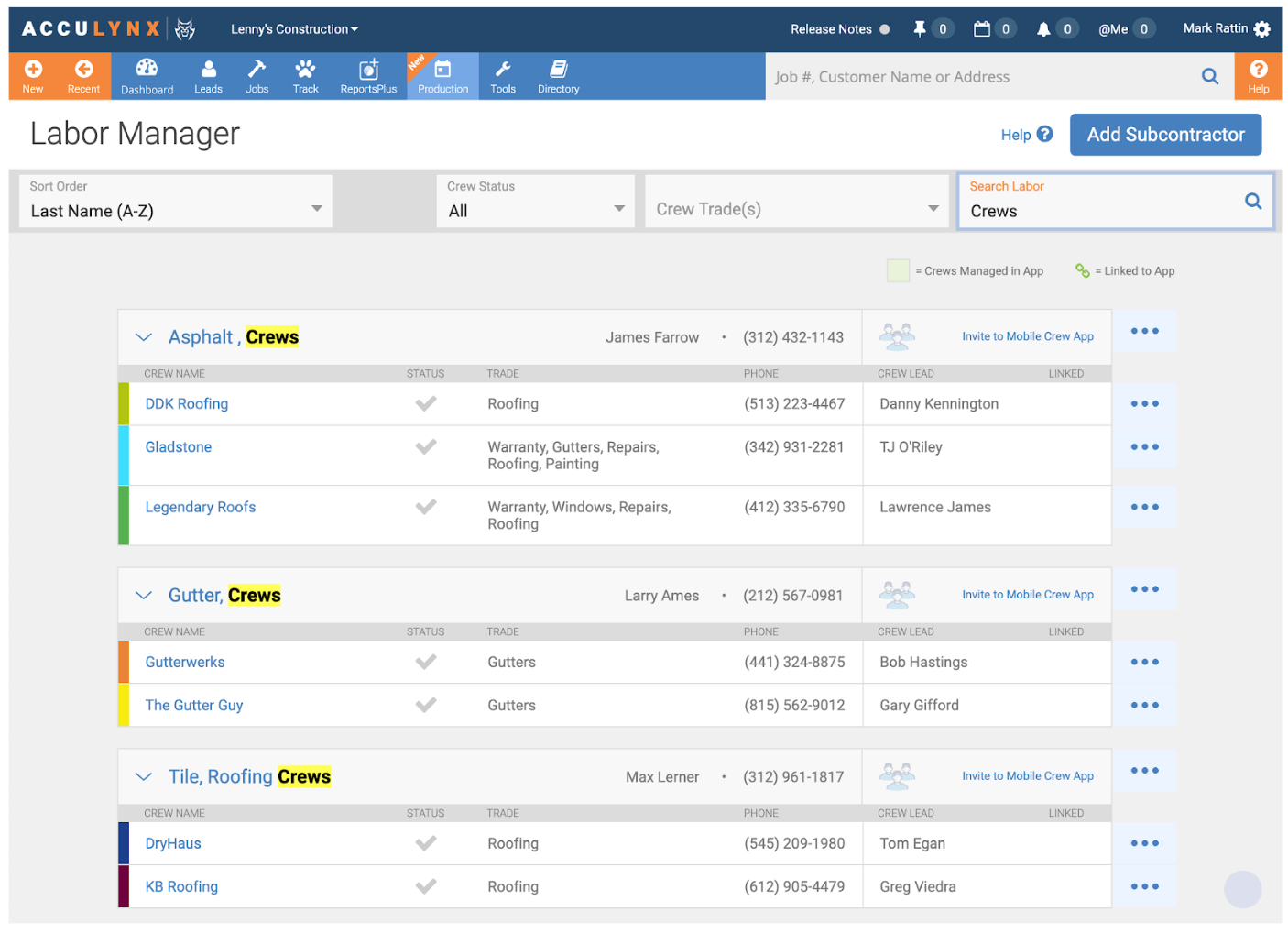This screenshot has height=933, width=1288.
Task: Open the Lenny's Construction company dropdown
Action: 294,29
